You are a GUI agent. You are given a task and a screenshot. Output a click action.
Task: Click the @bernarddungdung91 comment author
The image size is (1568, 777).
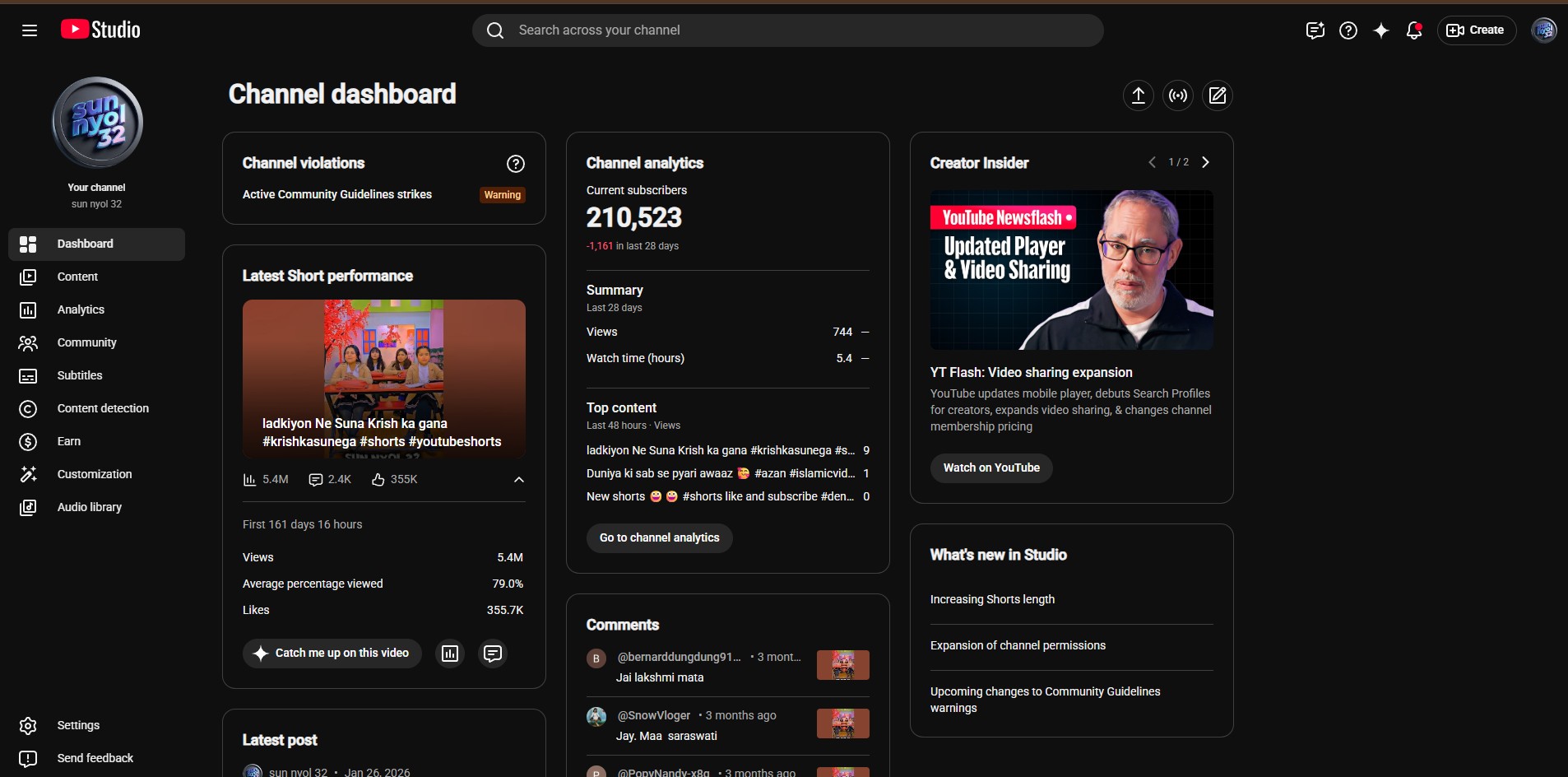pos(680,657)
